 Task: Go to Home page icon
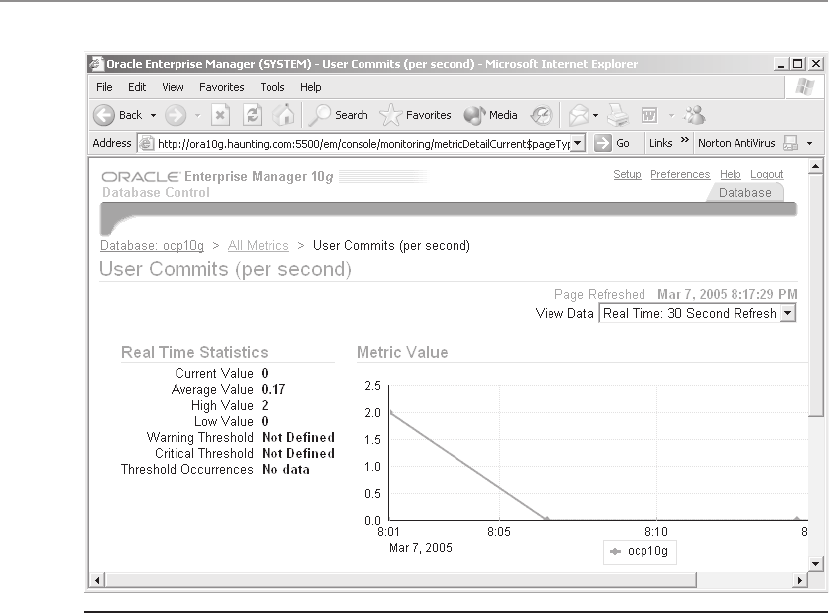pos(283,115)
